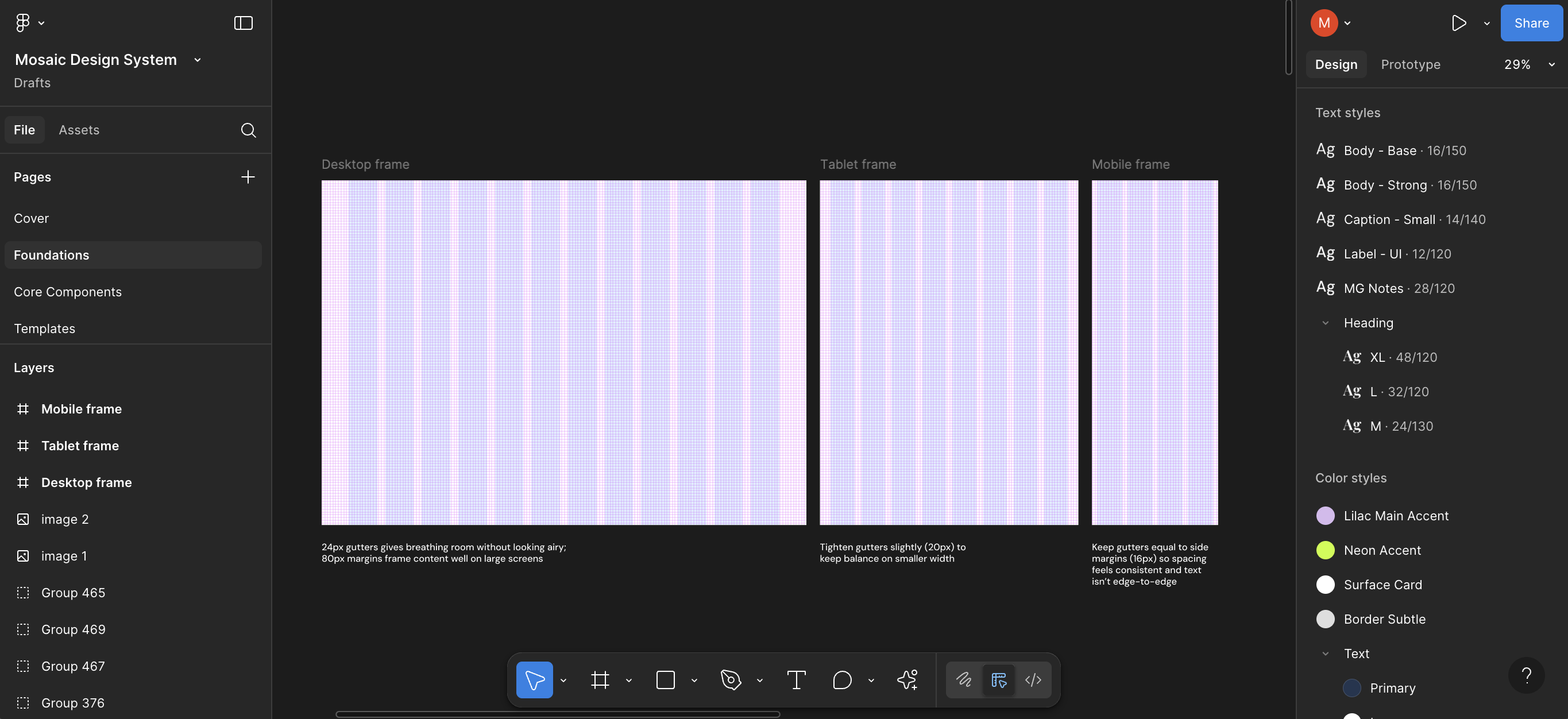This screenshot has width=1568, height=719.
Task: Open the Assets tab
Action: tap(79, 130)
